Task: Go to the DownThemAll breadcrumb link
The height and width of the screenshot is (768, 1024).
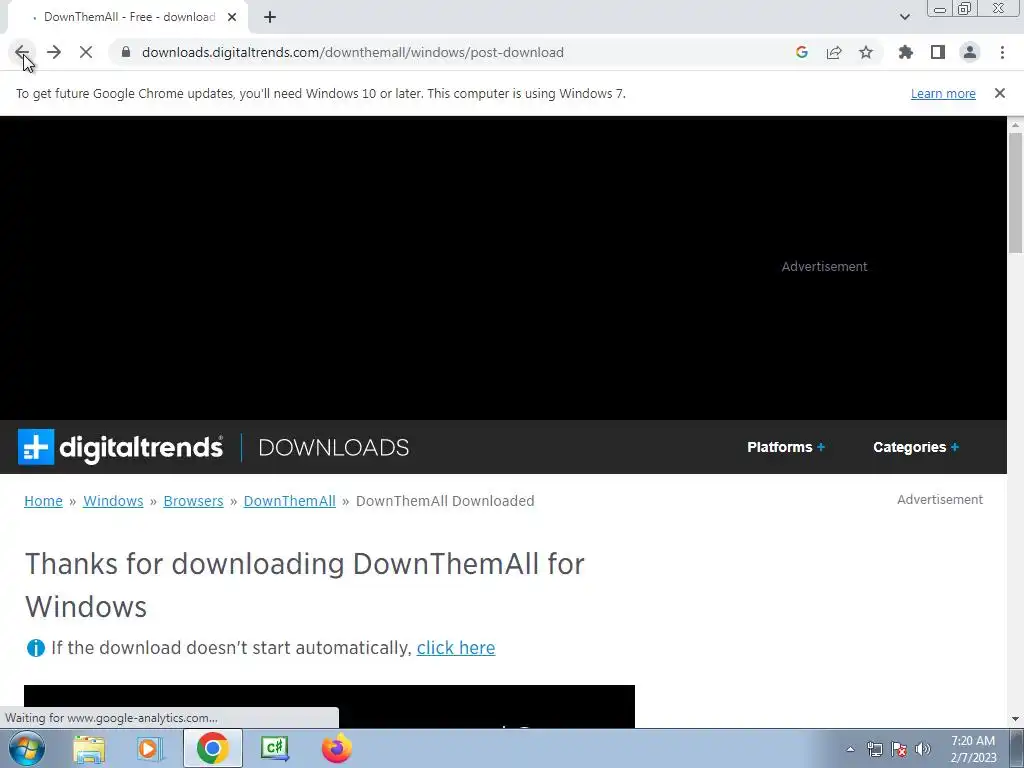Action: click(x=289, y=501)
